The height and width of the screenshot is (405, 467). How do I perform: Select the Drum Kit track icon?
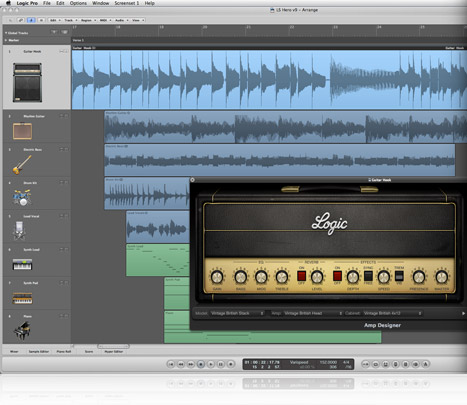(22, 197)
